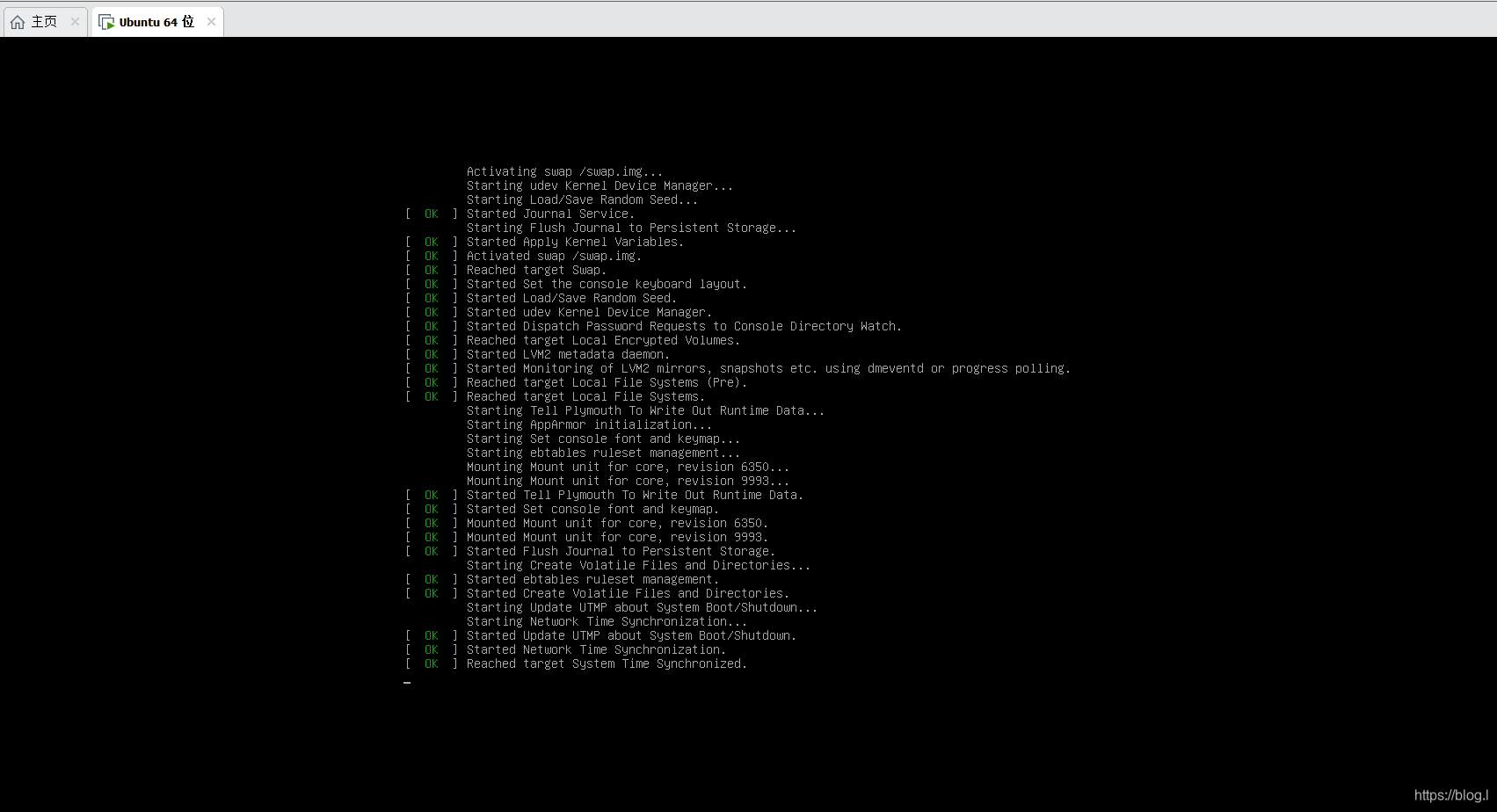Click 'Starting Flush Journal to Persistent Storage...' line

(x=631, y=228)
